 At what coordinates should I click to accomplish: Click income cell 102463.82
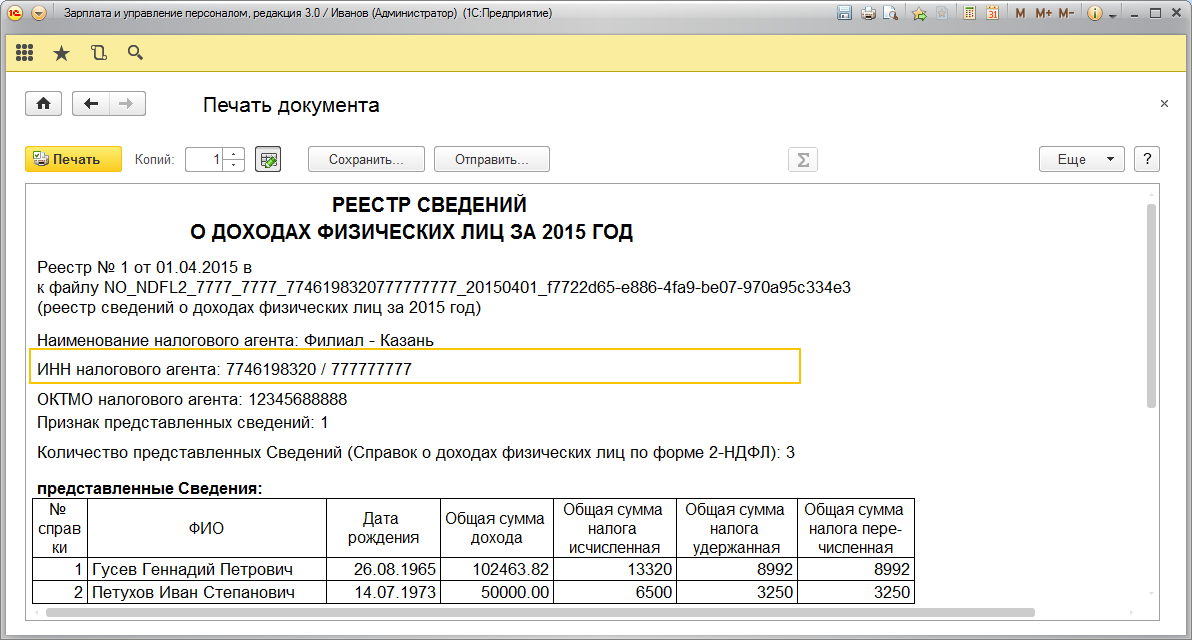496,569
